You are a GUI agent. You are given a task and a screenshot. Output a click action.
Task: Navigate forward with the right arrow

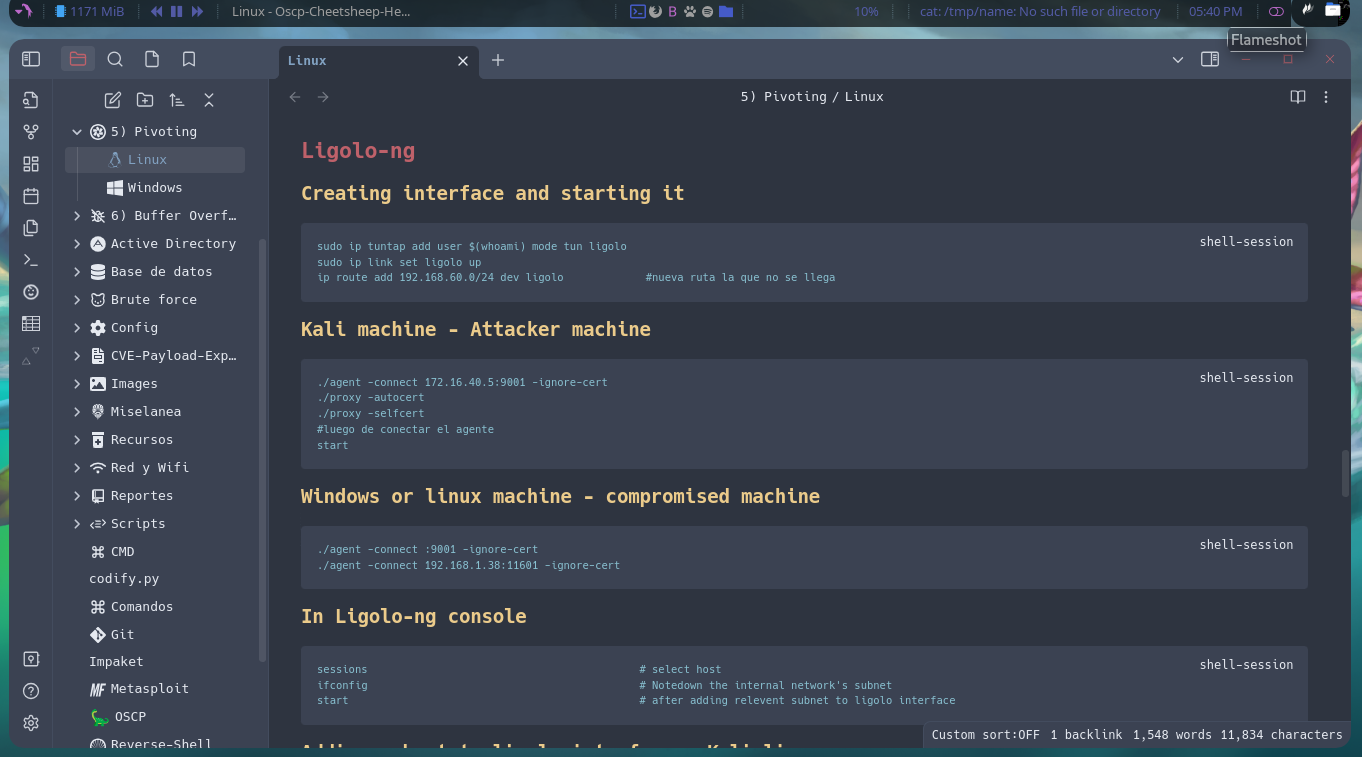pos(323,97)
